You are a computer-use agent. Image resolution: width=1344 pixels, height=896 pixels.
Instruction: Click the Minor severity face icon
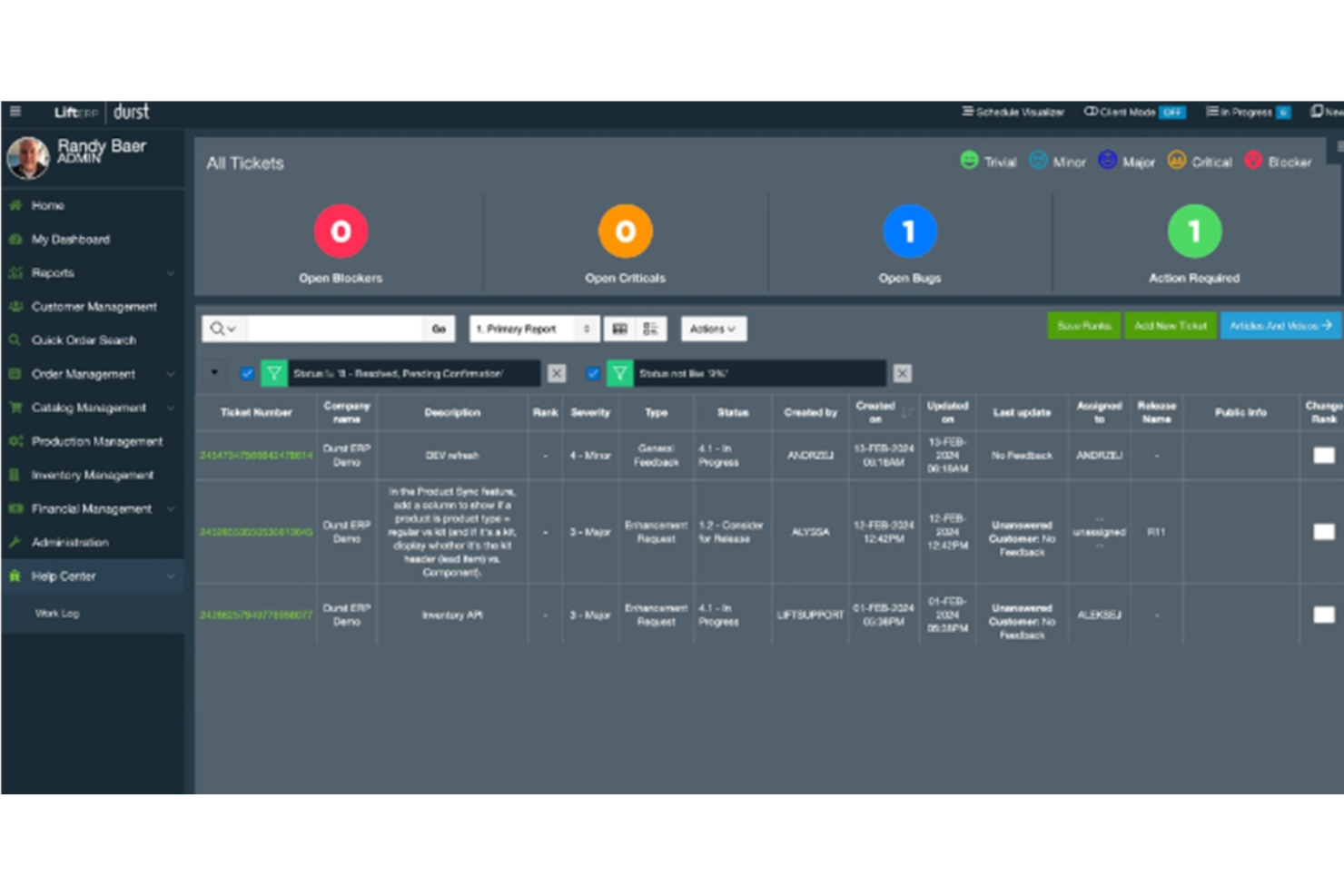(1038, 162)
